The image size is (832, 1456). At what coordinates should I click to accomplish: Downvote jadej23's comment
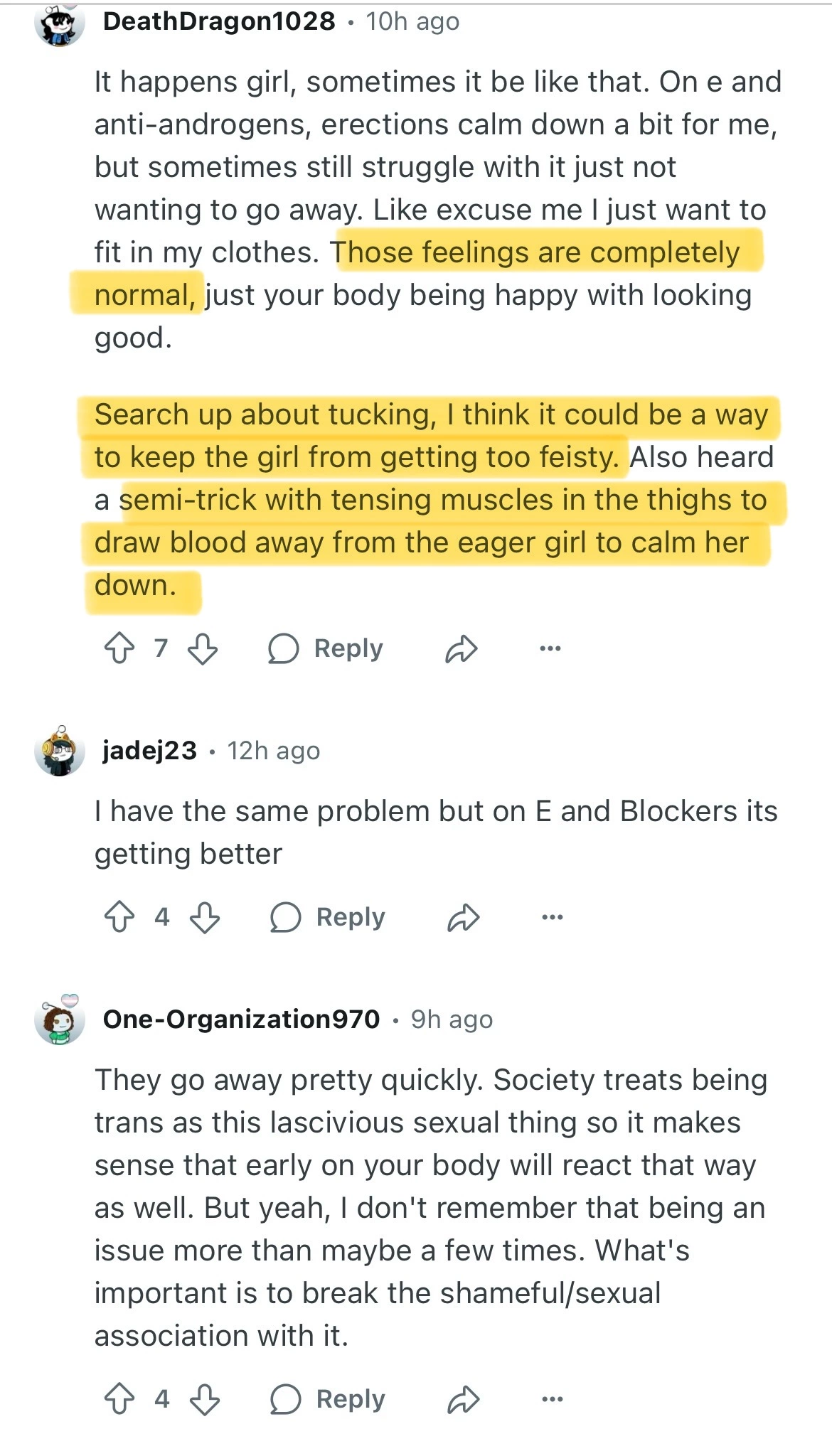205,917
